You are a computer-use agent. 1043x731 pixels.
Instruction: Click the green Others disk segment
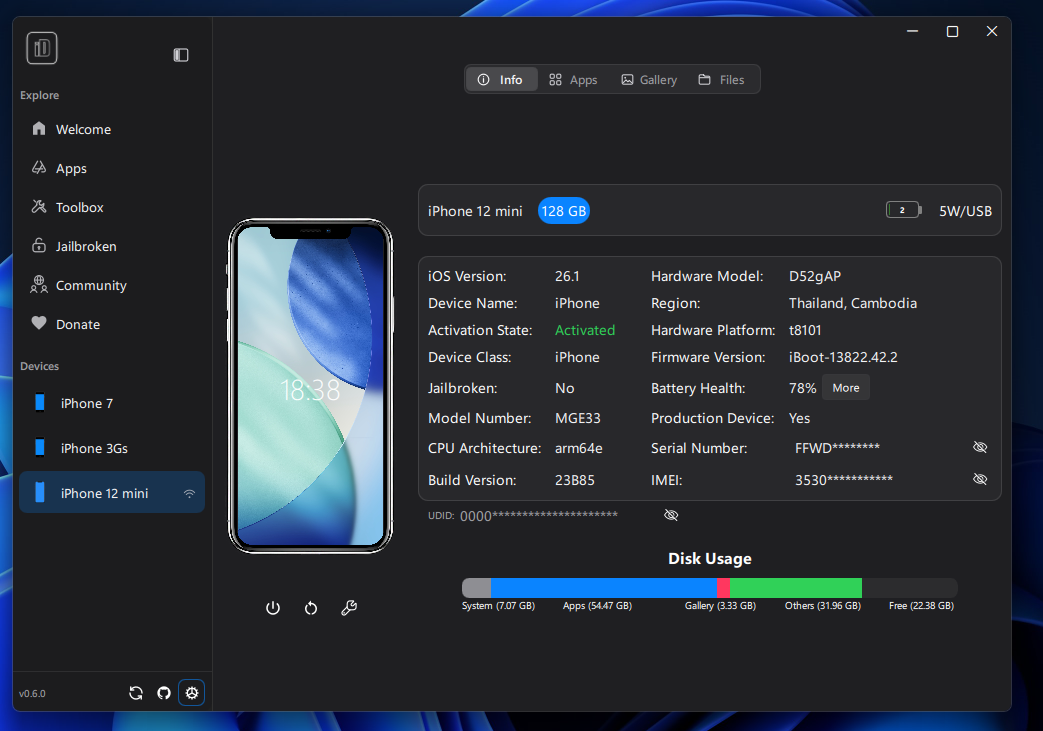click(796, 588)
